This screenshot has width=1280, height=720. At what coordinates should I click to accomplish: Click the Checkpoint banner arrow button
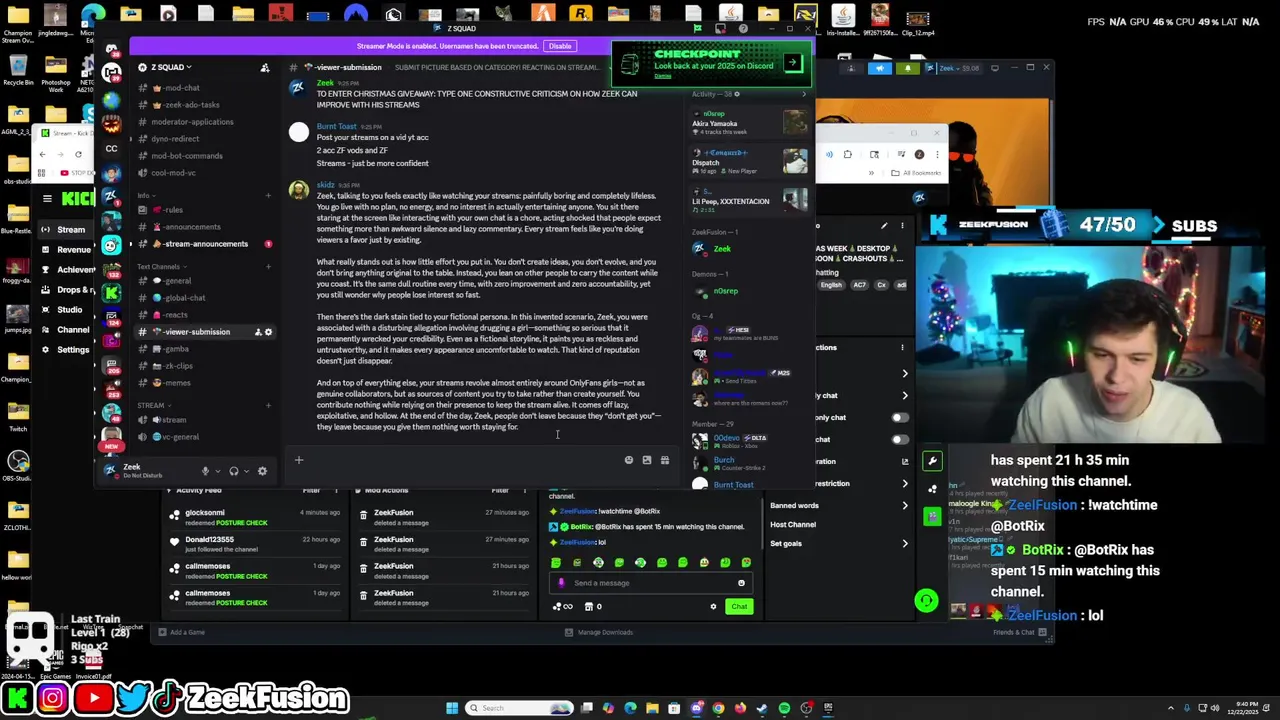792,63
